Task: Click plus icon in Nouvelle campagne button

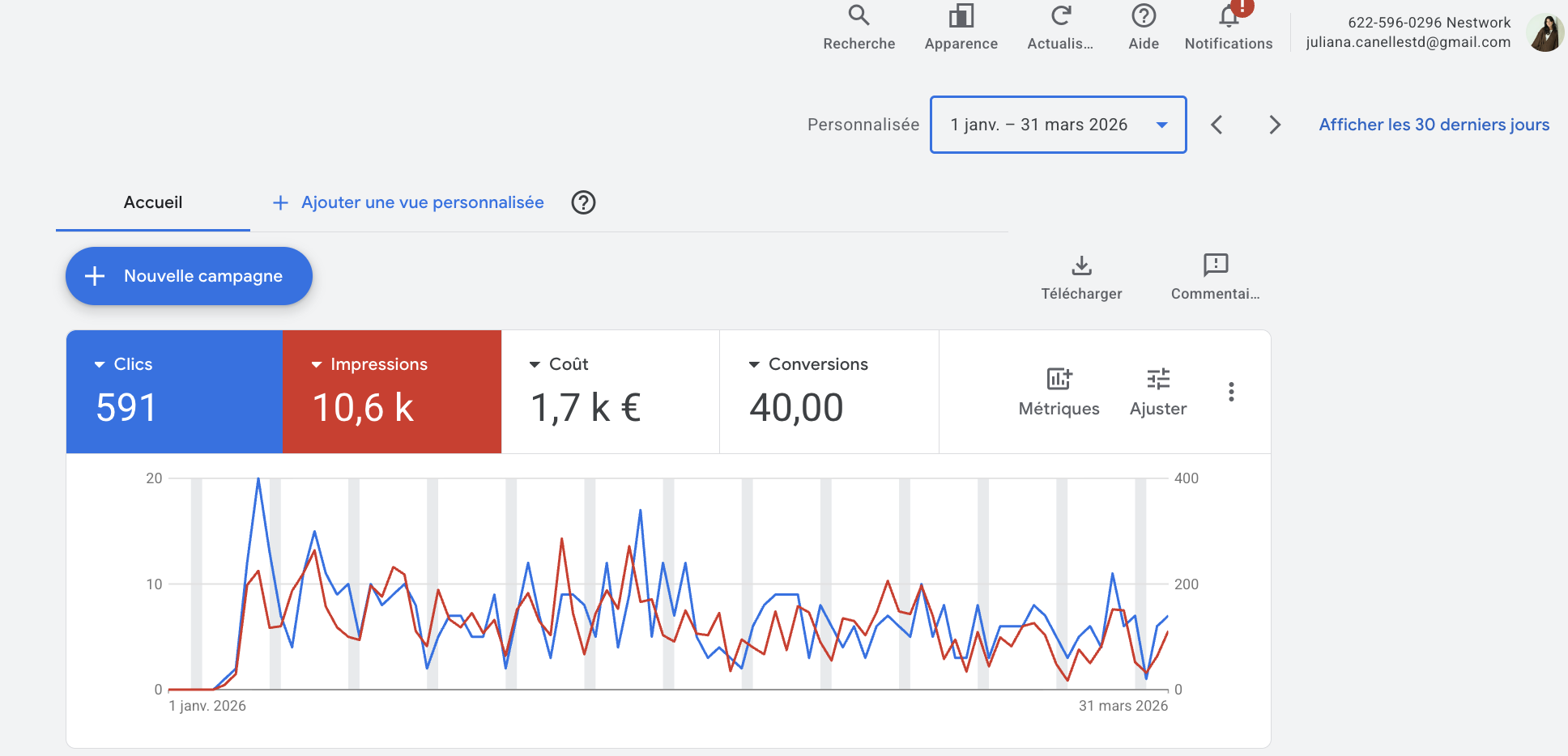Action: [95, 276]
